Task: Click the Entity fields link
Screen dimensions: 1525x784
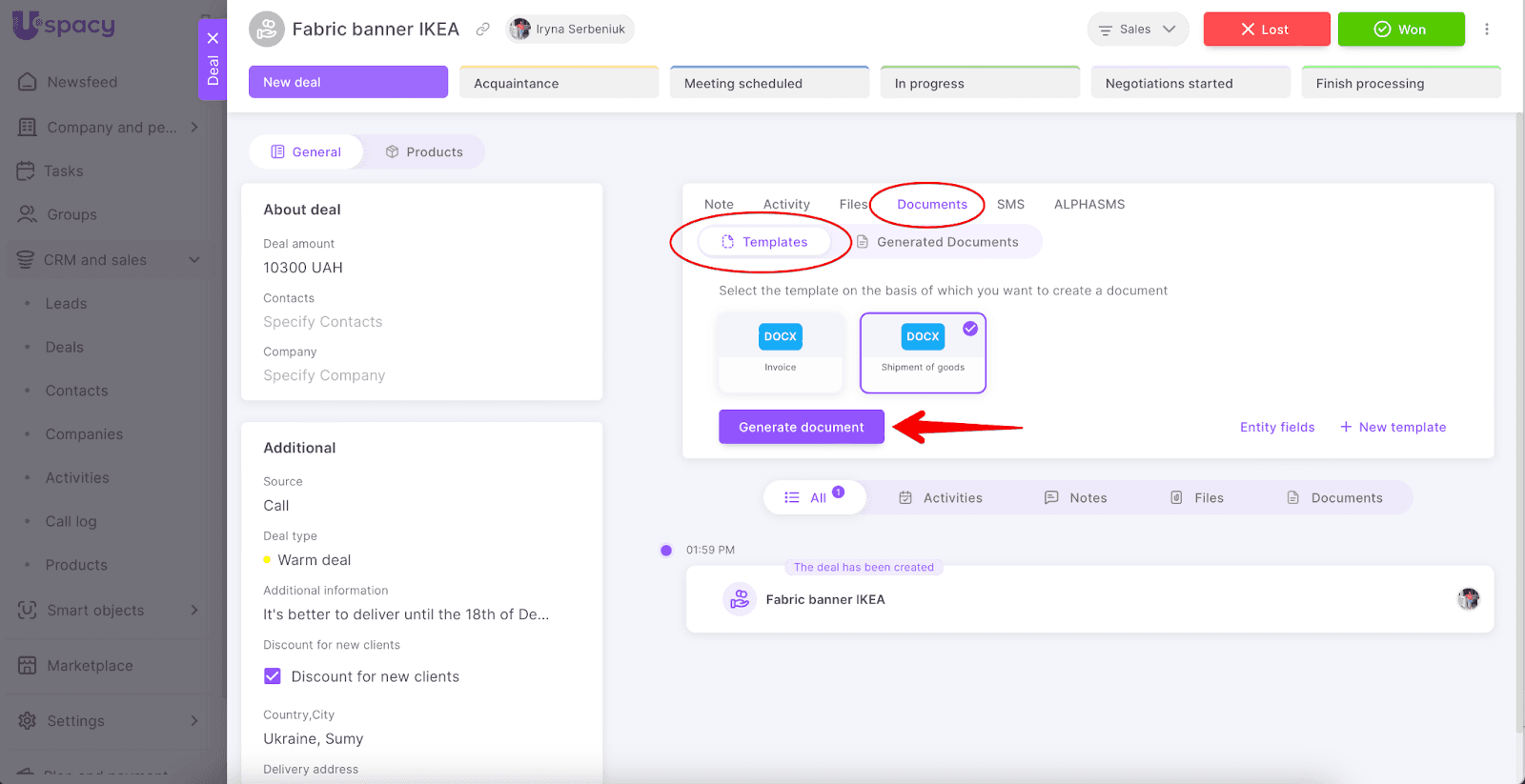Action: 1276,428
